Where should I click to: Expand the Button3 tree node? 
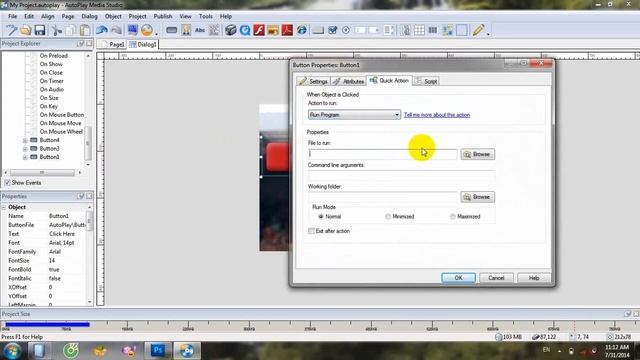[25, 149]
